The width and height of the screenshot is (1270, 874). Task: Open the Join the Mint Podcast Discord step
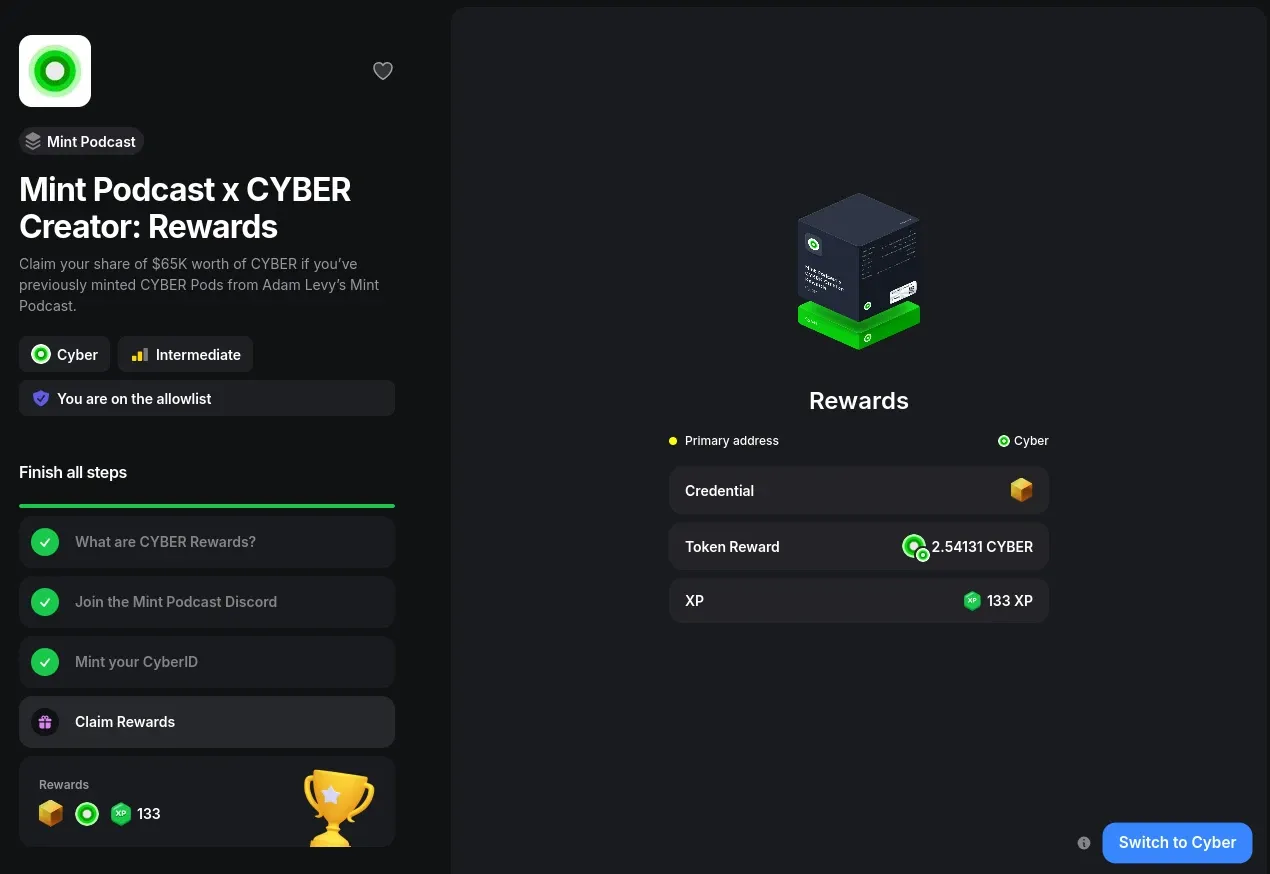tap(207, 602)
